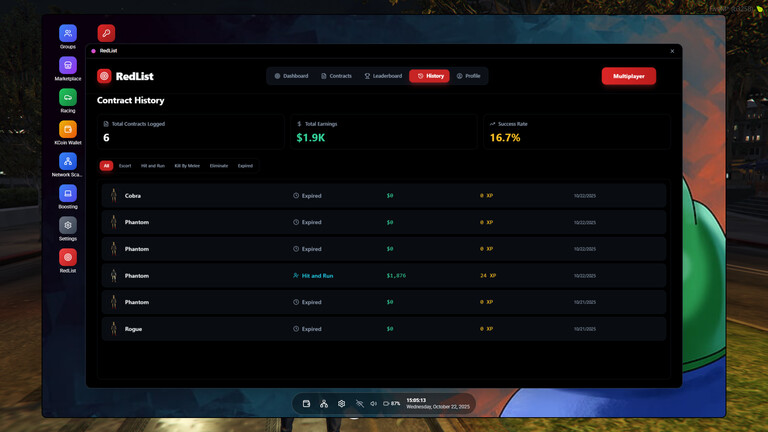The height and width of the screenshot is (432, 768).
Task: Click the Hit and Run status text
Action: tap(317, 276)
